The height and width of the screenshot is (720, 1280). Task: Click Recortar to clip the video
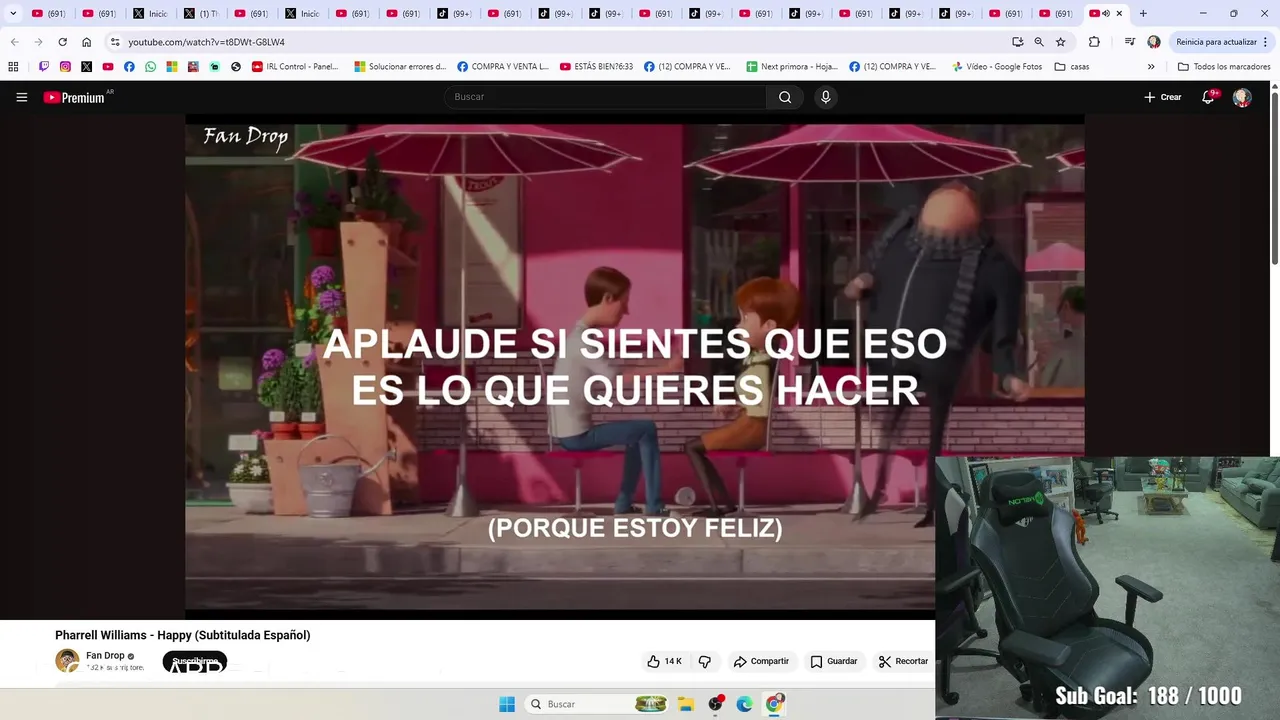903,661
